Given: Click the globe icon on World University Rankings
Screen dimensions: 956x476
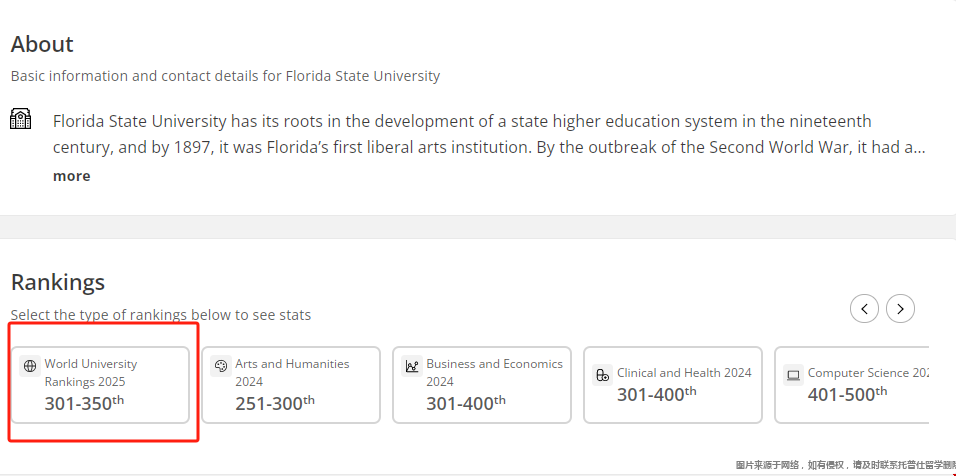Looking at the screenshot, I should [x=29, y=366].
